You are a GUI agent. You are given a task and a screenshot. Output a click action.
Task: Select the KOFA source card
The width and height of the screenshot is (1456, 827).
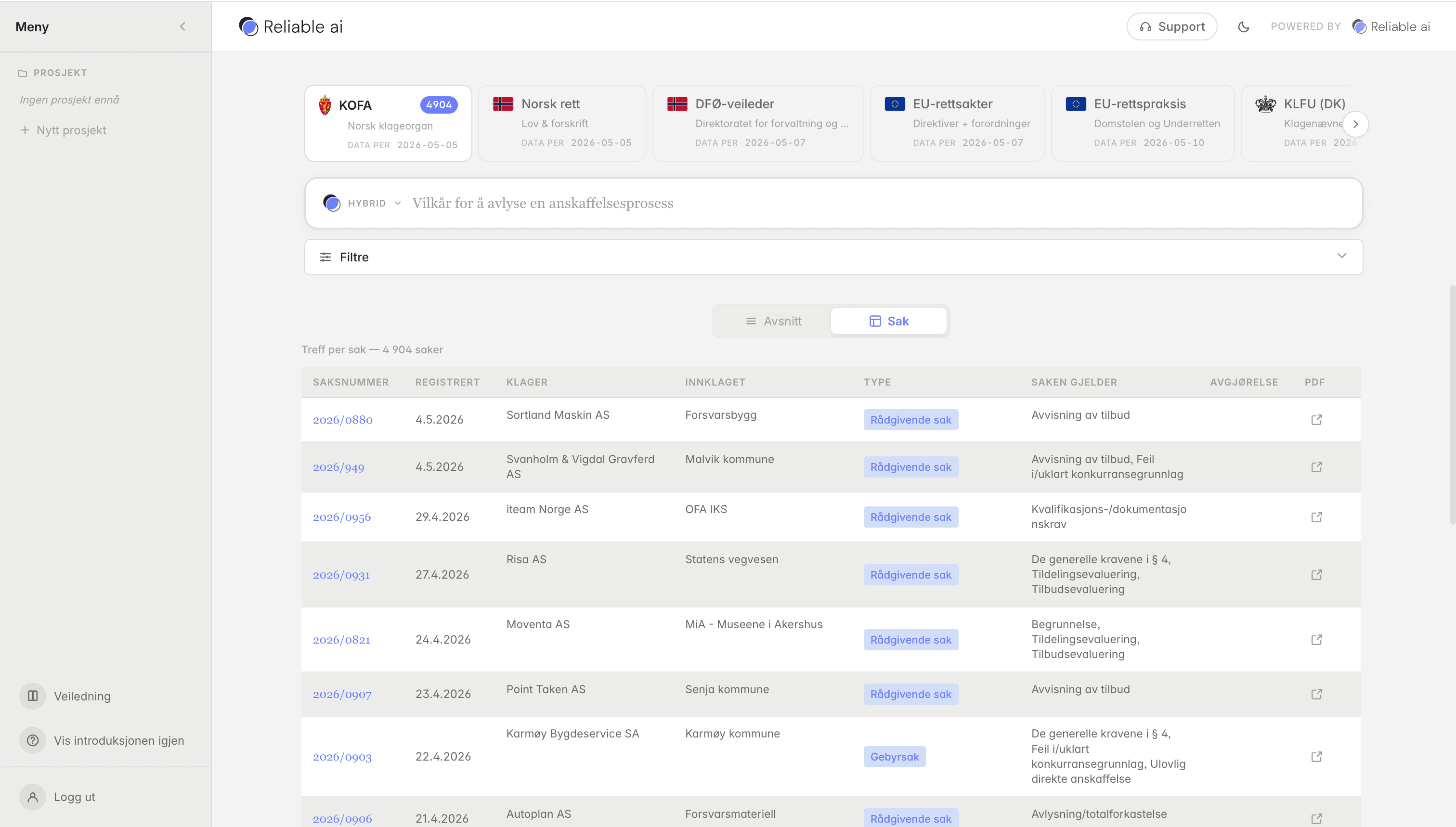[x=388, y=123]
